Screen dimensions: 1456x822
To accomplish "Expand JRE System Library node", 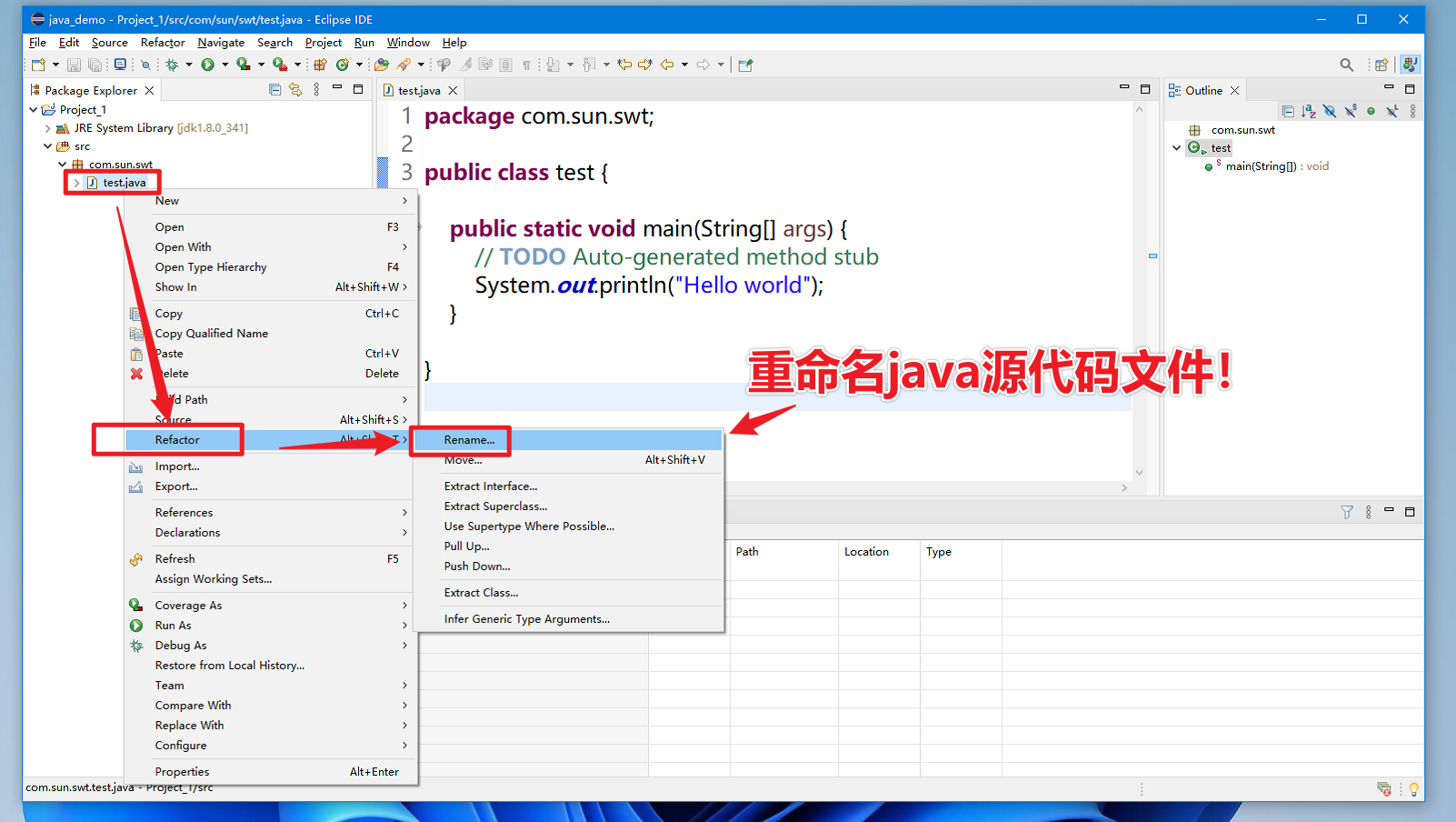I will tap(48, 128).
